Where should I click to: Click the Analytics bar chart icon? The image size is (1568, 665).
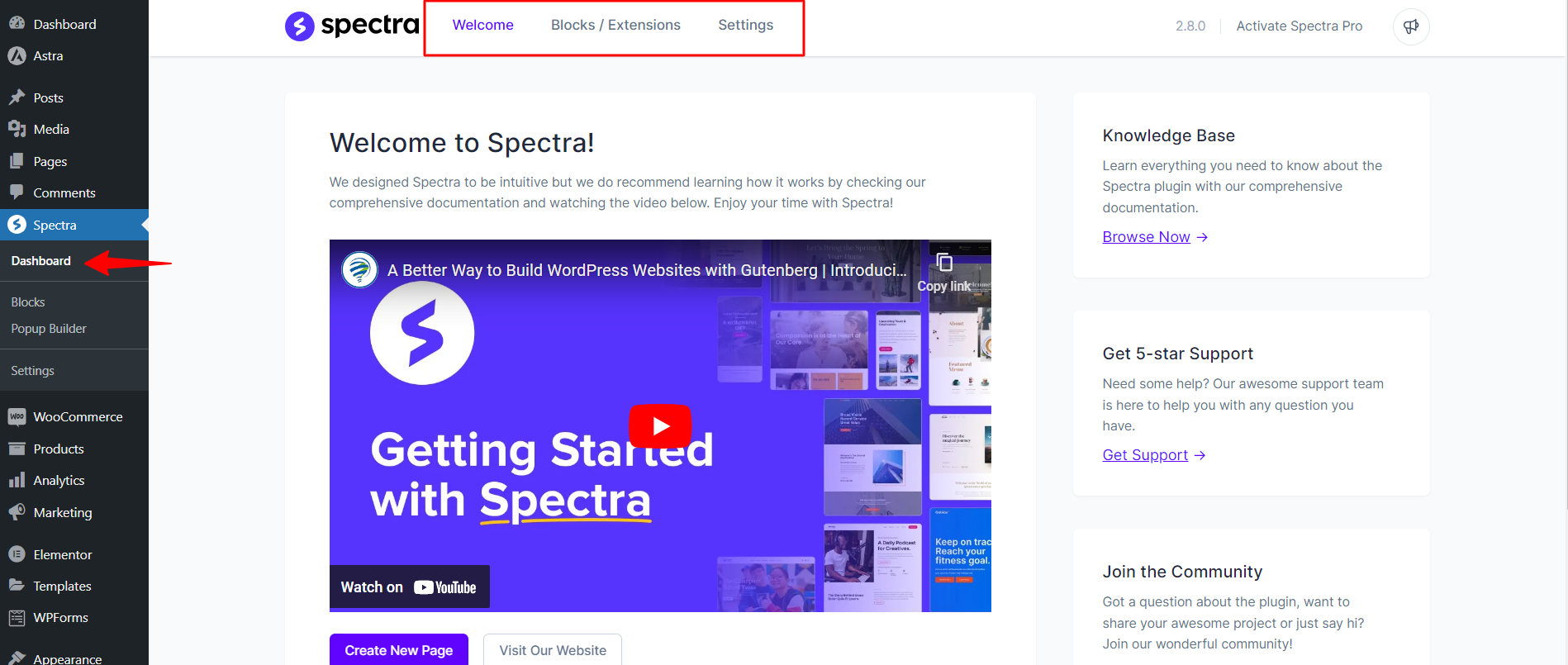17,480
